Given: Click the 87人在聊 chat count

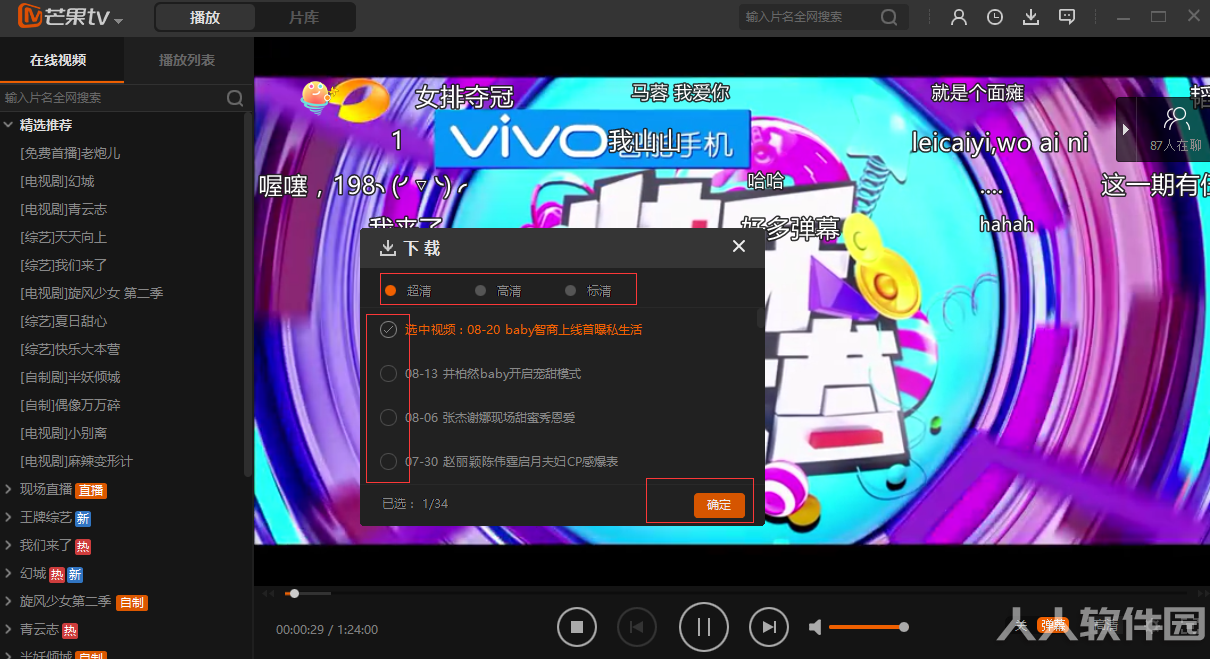Looking at the screenshot, I should click(x=1176, y=146).
